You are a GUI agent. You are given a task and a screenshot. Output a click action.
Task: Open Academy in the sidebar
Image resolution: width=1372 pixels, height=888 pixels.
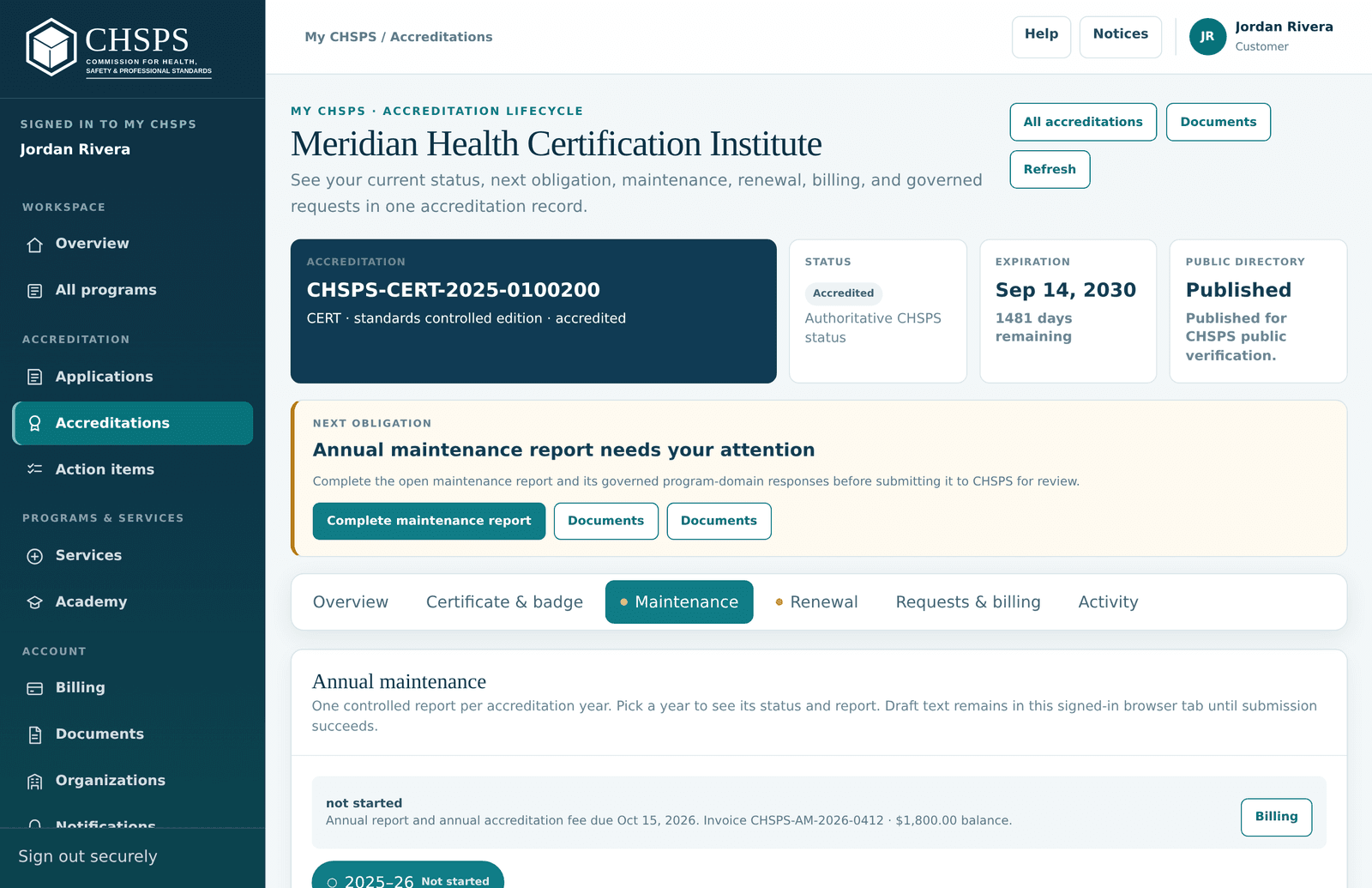133,601
